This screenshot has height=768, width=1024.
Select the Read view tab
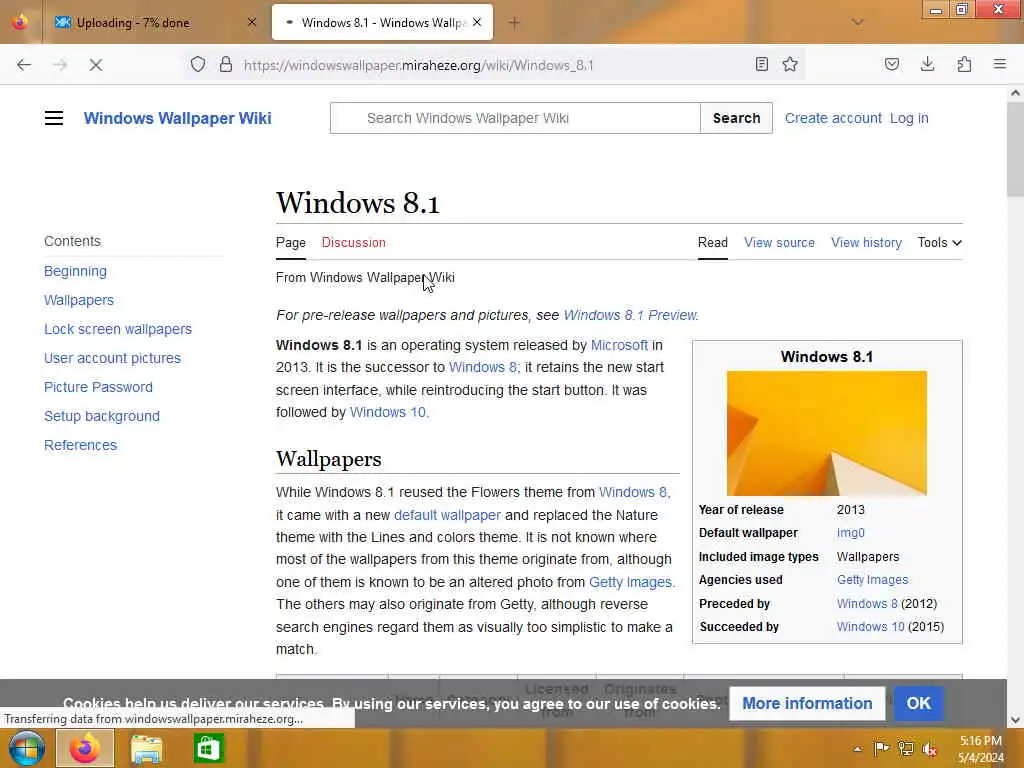(712, 243)
